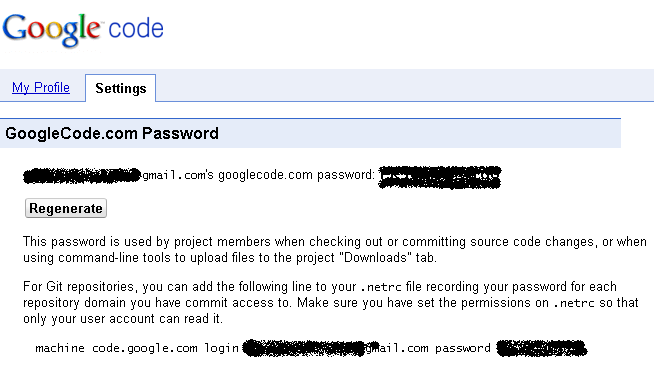
Task: Click 'For Git repositories' paragraph start
Action: click(x=78, y=286)
